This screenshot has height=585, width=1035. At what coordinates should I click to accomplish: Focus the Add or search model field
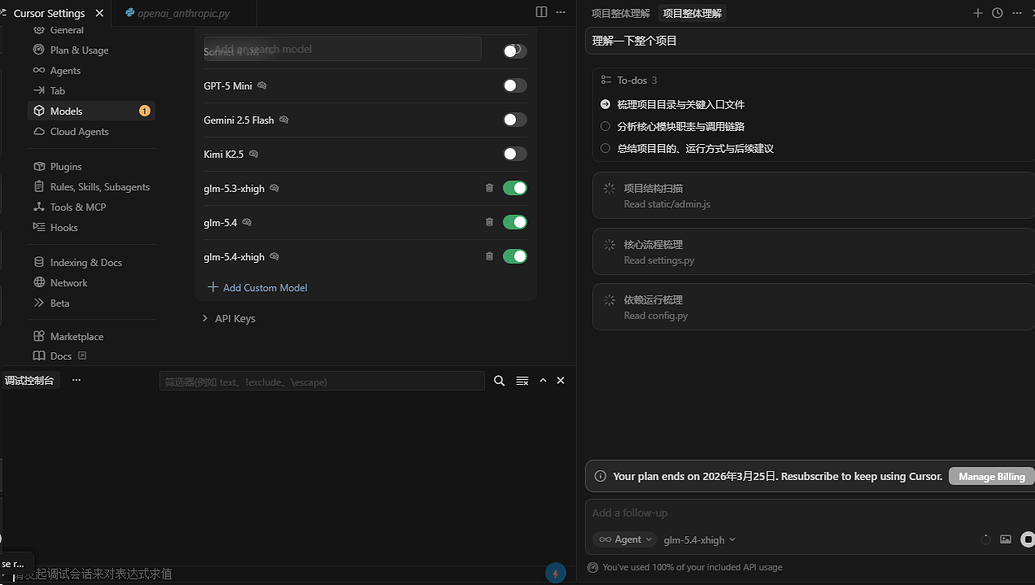343,49
